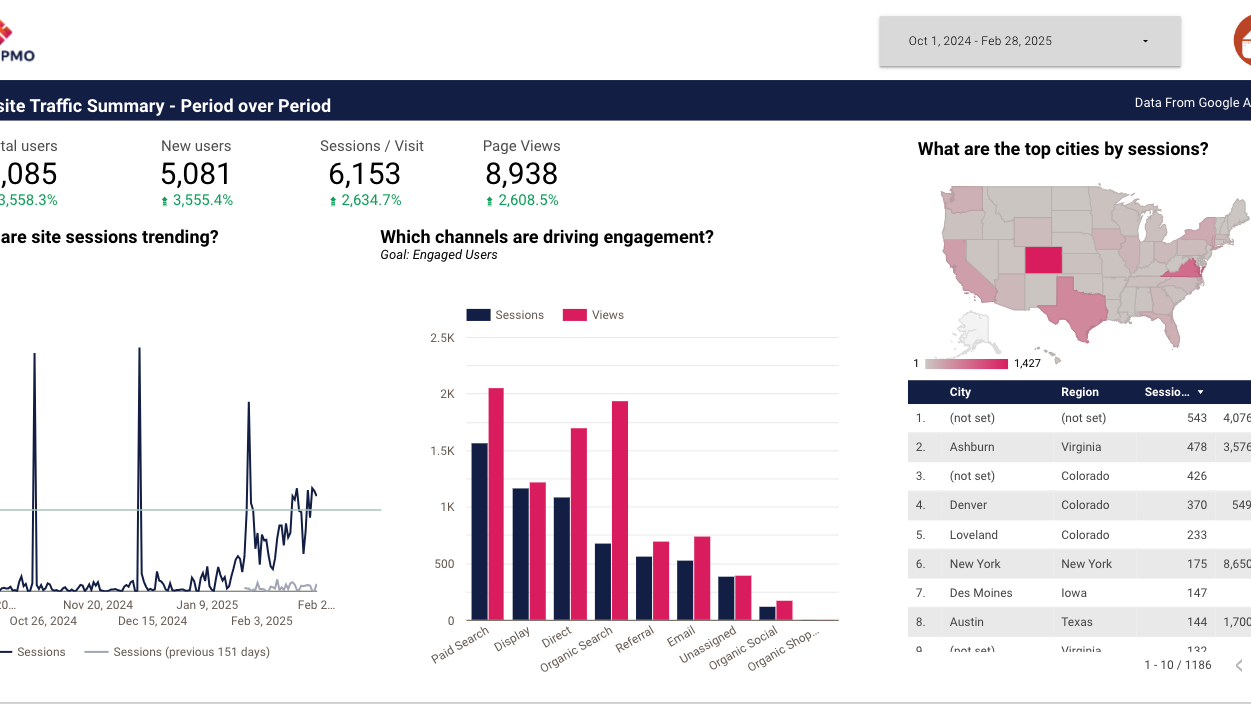Click the New users green up-arrow indicator
1251x704 pixels.
(x=165, y=201)
